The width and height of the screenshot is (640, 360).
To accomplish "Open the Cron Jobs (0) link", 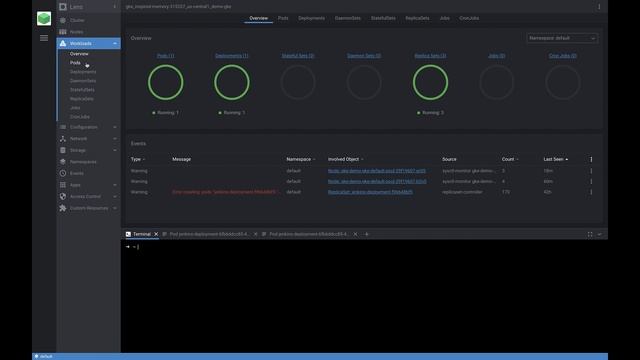I will [562, 56].
